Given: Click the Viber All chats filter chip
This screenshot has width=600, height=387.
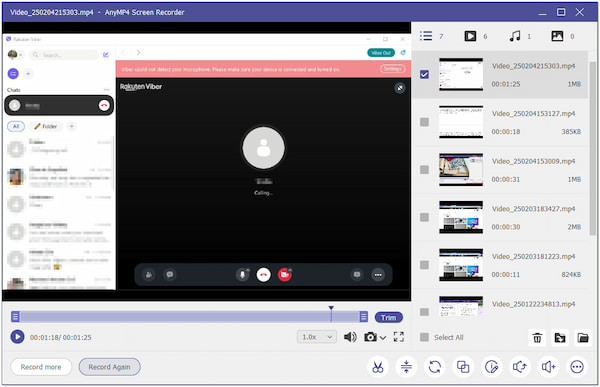Looking at the screenshot, I should pos(16,126).
